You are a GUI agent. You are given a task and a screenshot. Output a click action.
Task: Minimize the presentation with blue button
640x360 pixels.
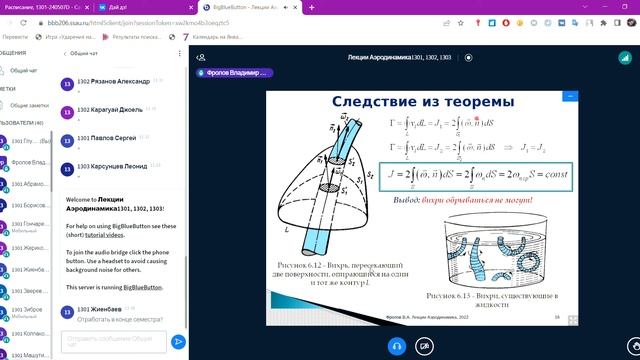[x=570, y=96]
